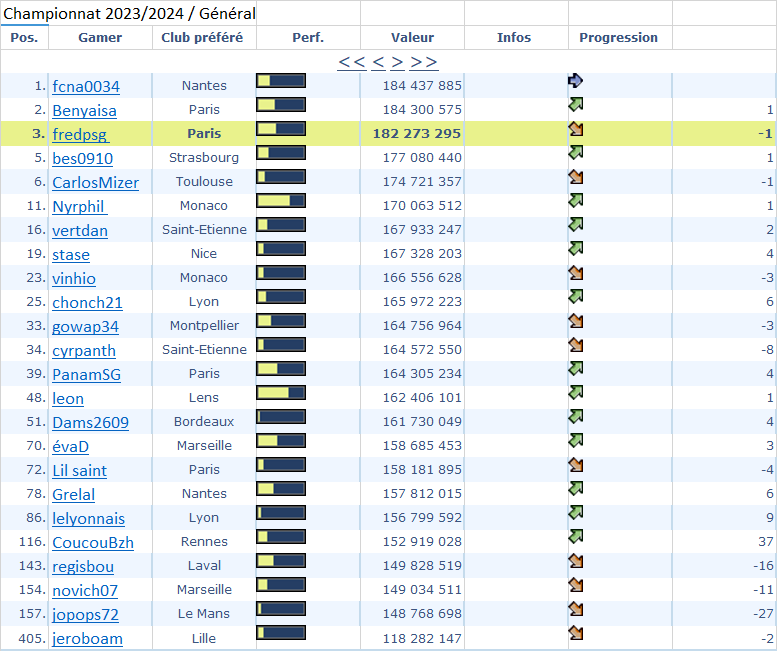Click green up arrow in stase row
Screen dimensions: 777x651
pos(575,249)
